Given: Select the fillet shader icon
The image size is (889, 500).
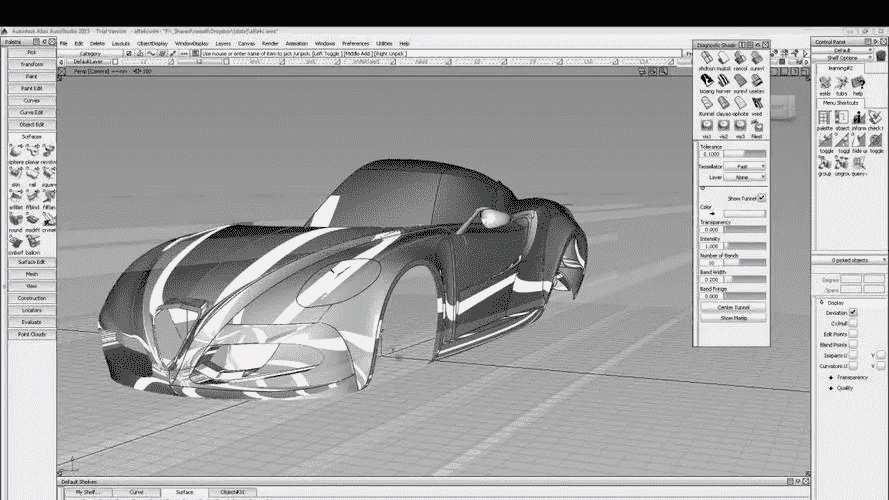Looking at the screenshot, I should pos(757,126).
